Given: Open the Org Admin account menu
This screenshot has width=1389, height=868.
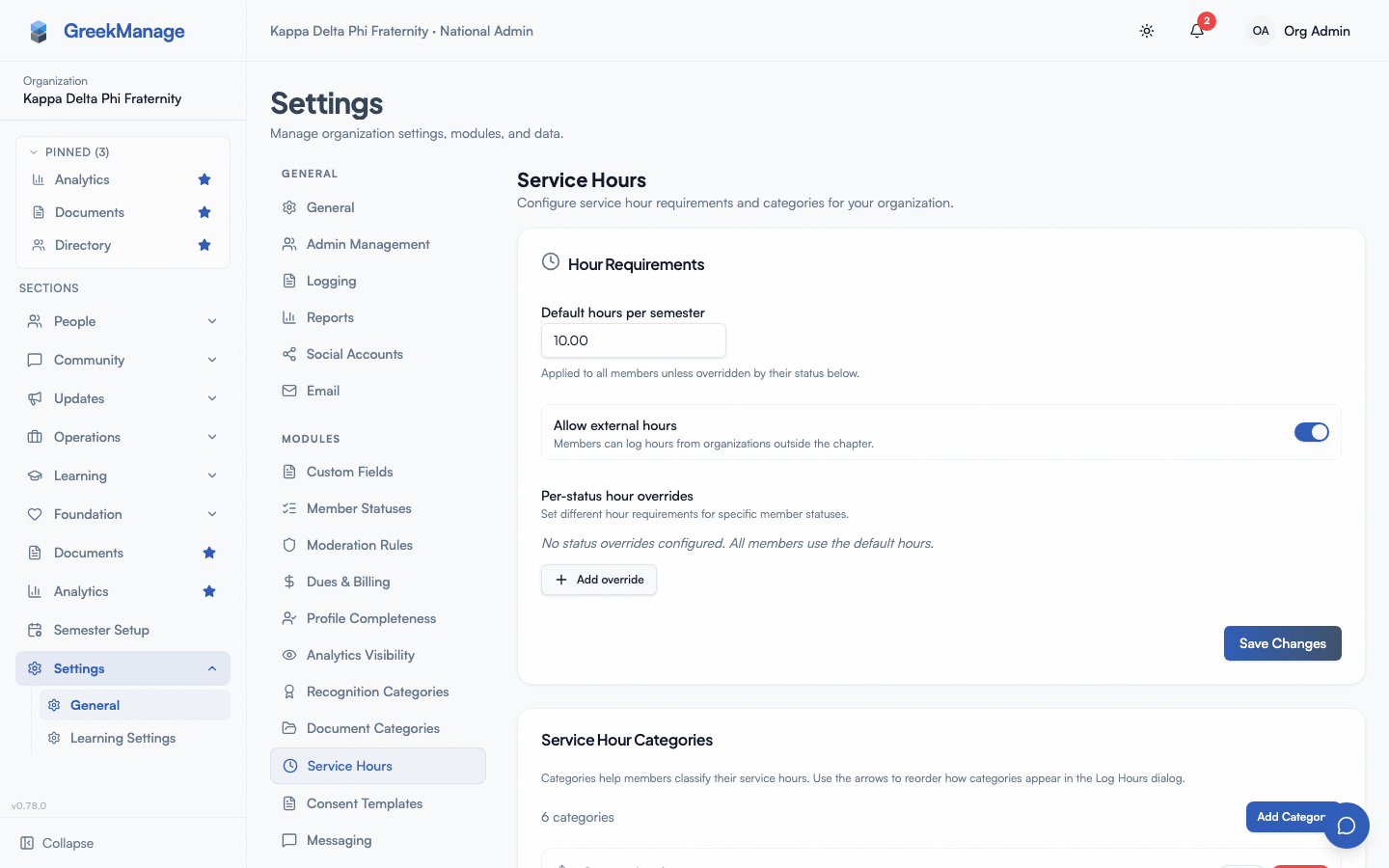Looking at the screenshot, I should click(1298, 31).
